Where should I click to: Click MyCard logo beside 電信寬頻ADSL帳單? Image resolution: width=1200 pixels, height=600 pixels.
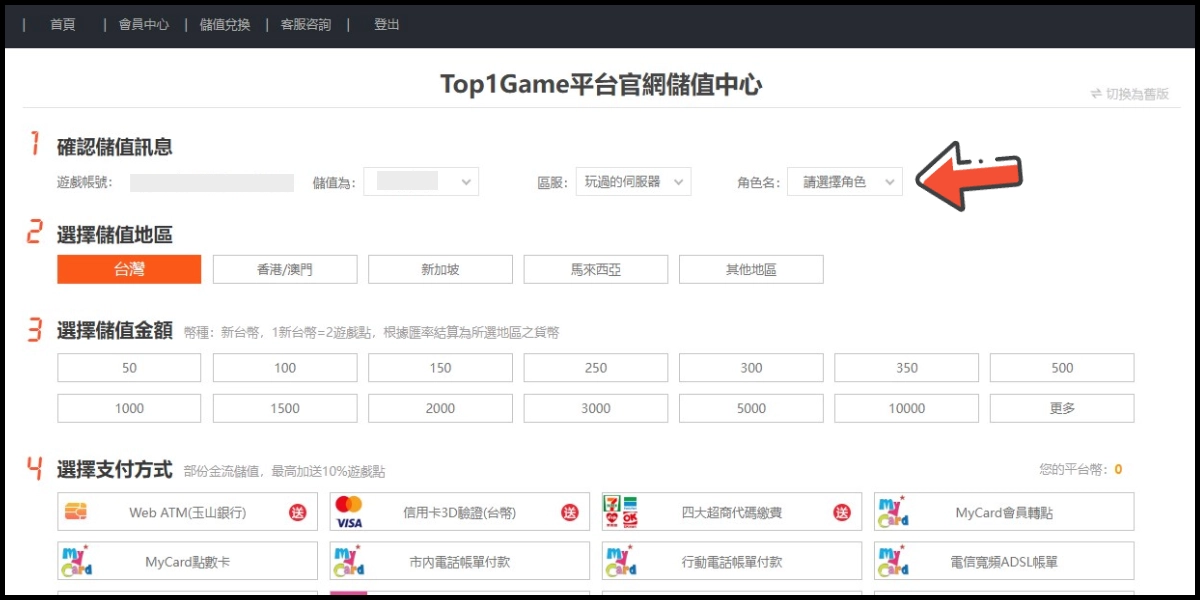[892, 561]
